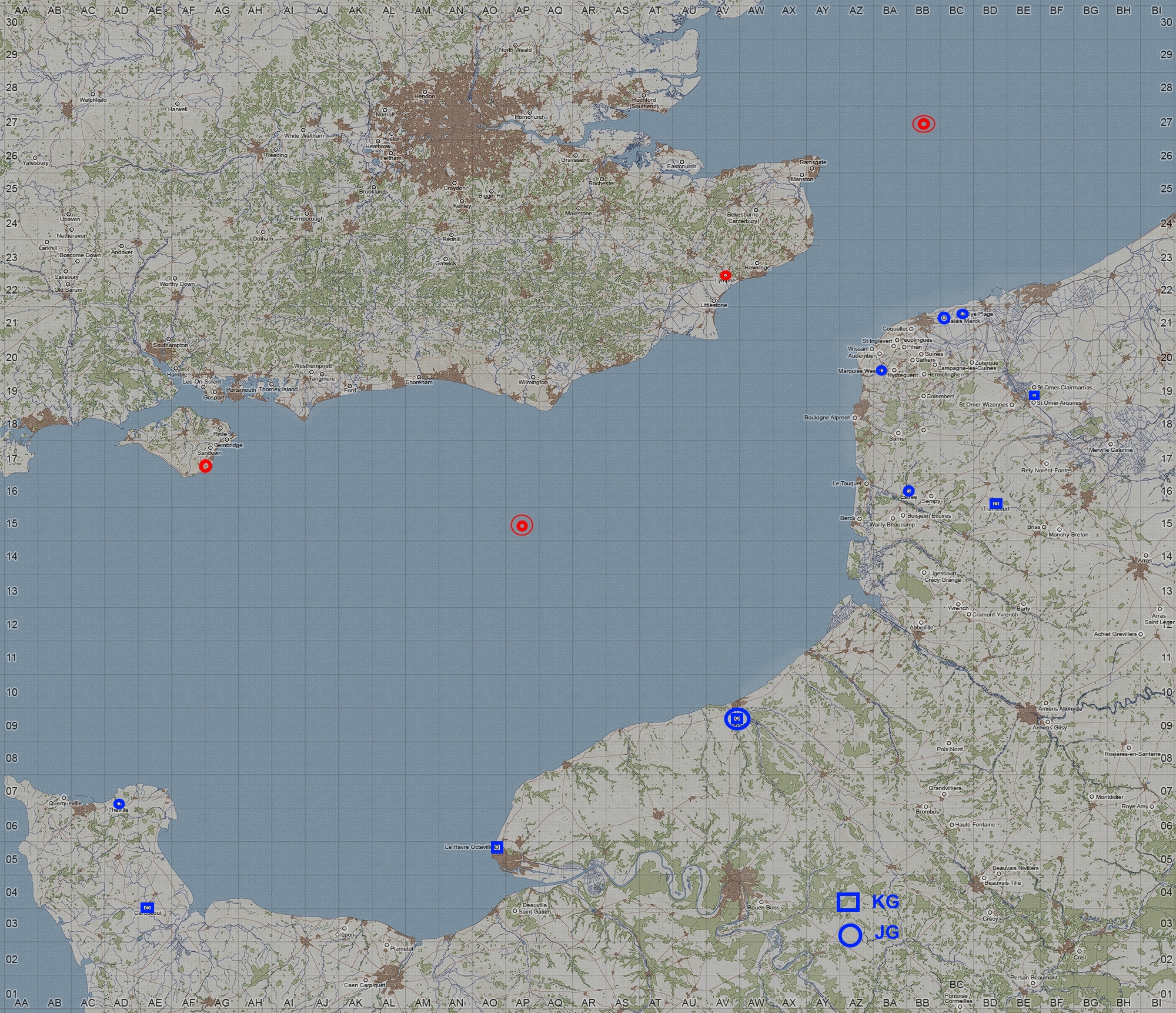Click the KG square legend symbol
The image size is (1176, 1013).
(848, 902)
